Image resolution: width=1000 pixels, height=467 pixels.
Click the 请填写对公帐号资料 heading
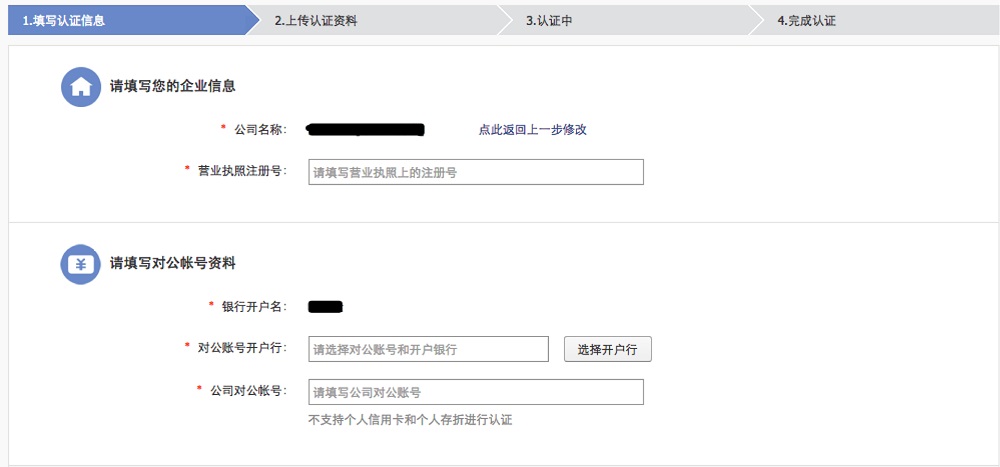tap(173, 264)
